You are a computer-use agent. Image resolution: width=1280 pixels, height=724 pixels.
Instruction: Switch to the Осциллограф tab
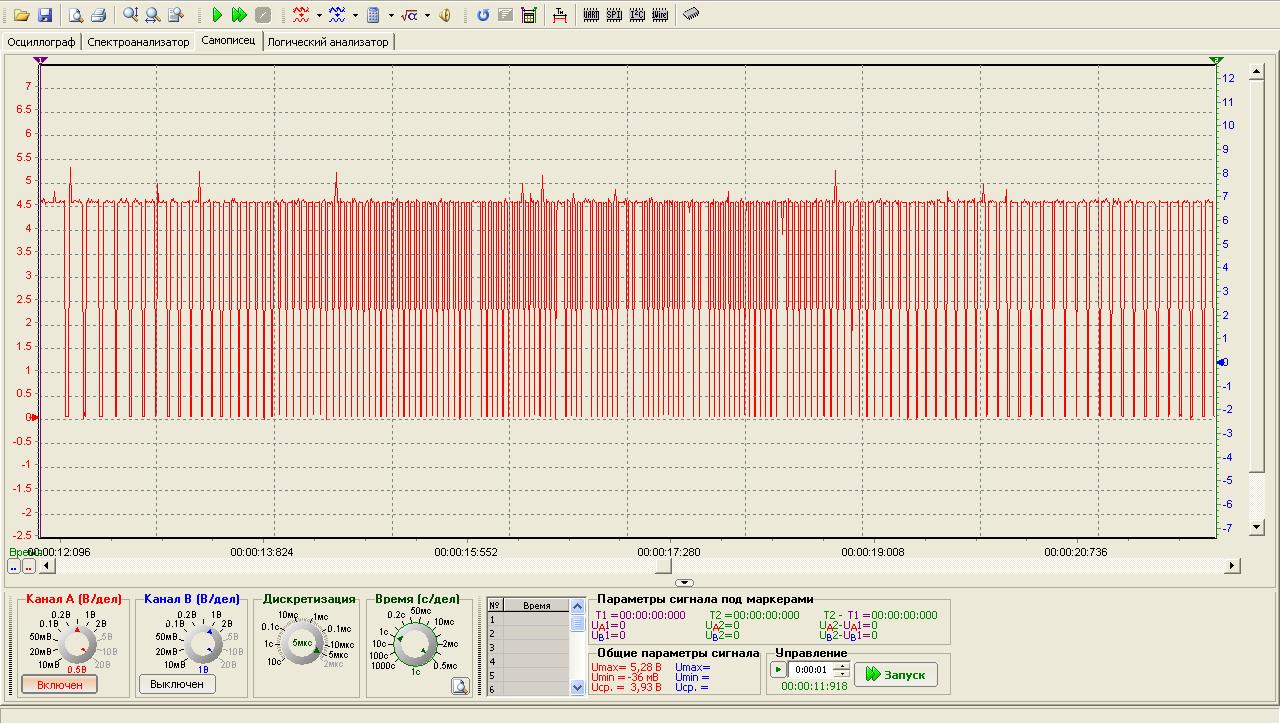pyautogui.click(x=41, y=42)
